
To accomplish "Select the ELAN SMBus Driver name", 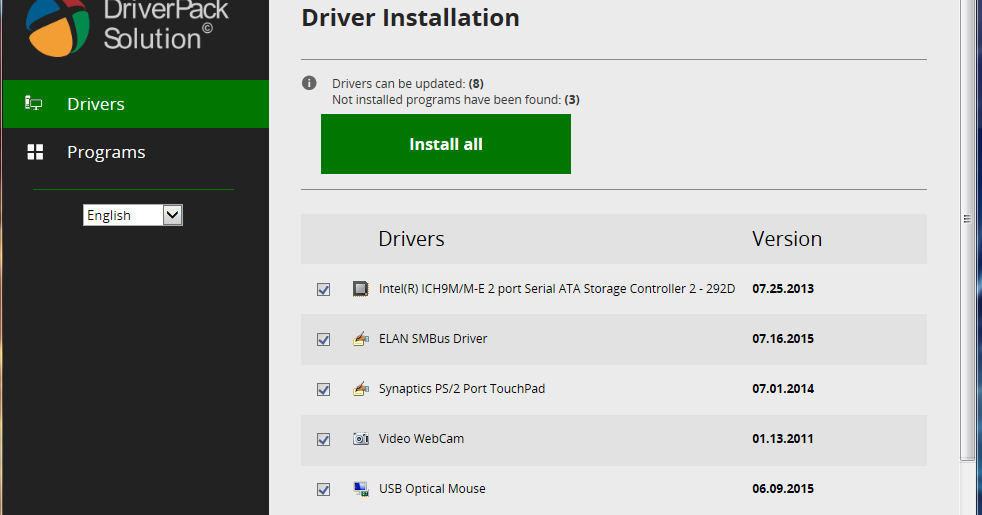I will coord(433,339).
